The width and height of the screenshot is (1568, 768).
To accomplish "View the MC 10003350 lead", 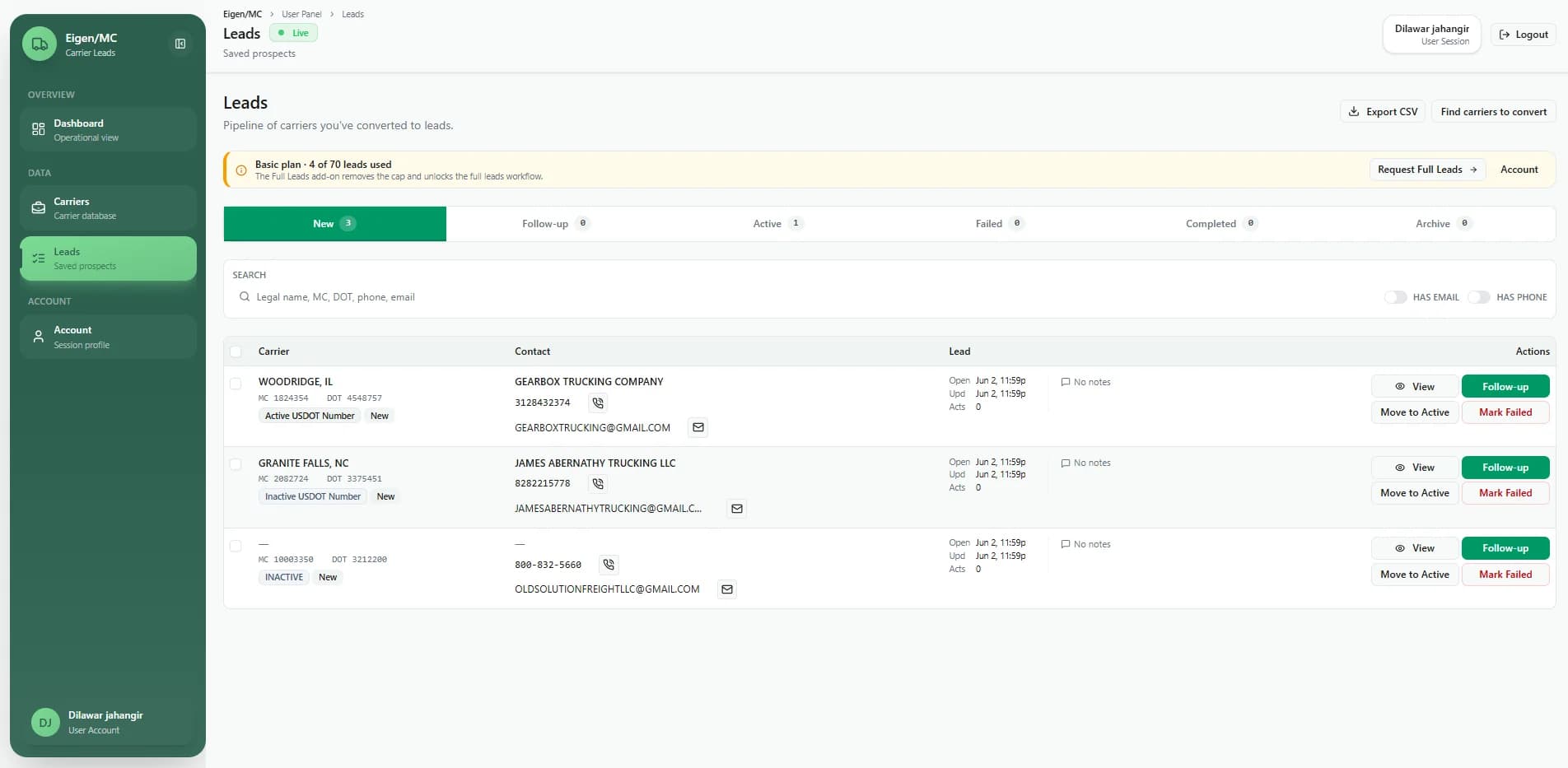I will click(x=1414, y=548).
